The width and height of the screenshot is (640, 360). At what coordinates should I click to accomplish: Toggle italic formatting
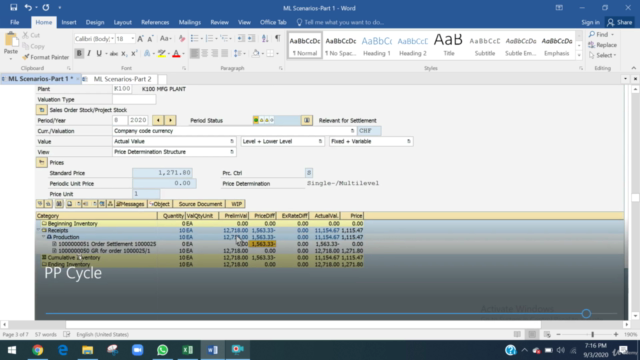pyautogui.click(x=89, y=53)
